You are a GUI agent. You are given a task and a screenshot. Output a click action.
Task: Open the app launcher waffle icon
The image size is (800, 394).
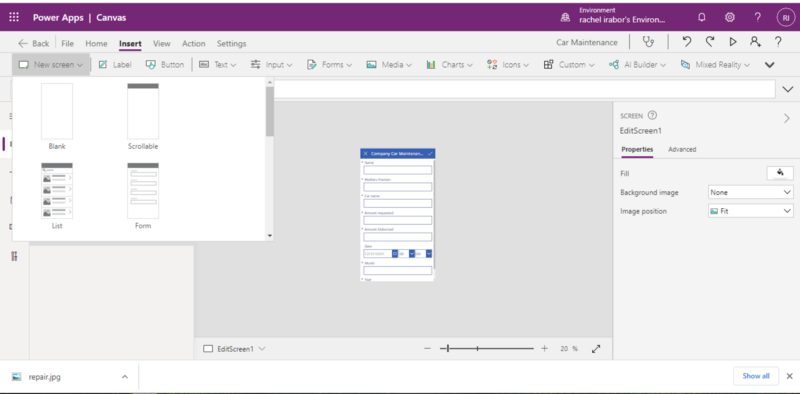coord(14,17)
